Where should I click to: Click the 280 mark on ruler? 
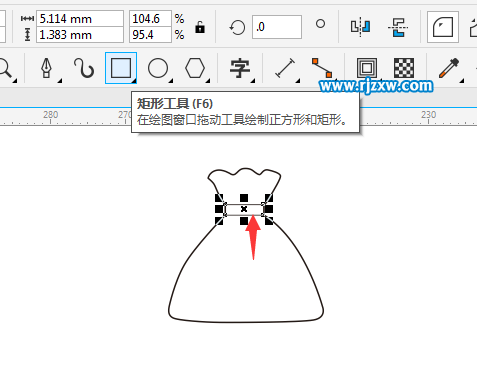50,115
